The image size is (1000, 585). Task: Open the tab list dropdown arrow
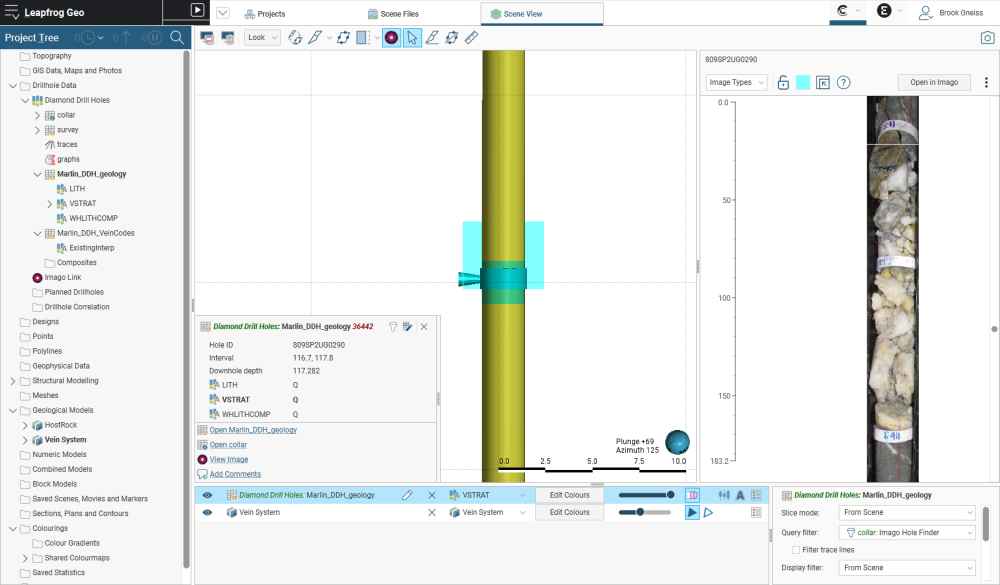point(223,13)
